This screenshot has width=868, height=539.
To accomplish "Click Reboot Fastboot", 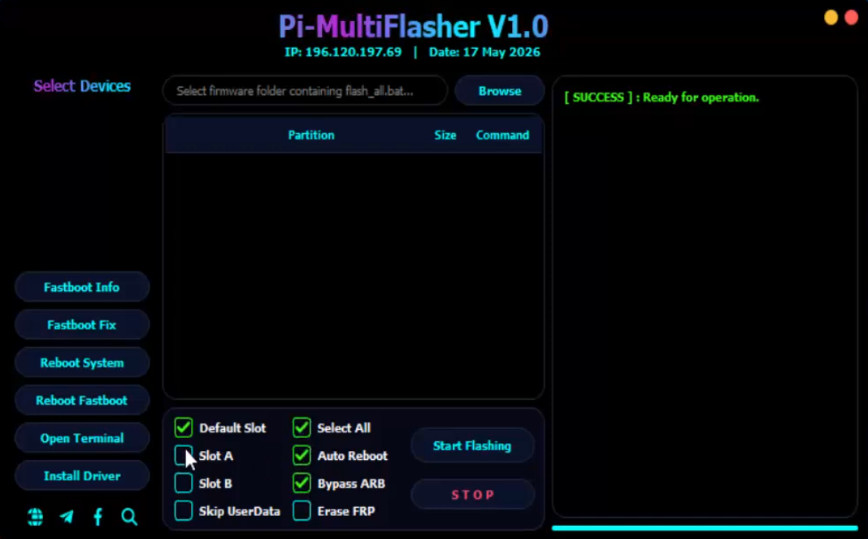I will 82,400.
